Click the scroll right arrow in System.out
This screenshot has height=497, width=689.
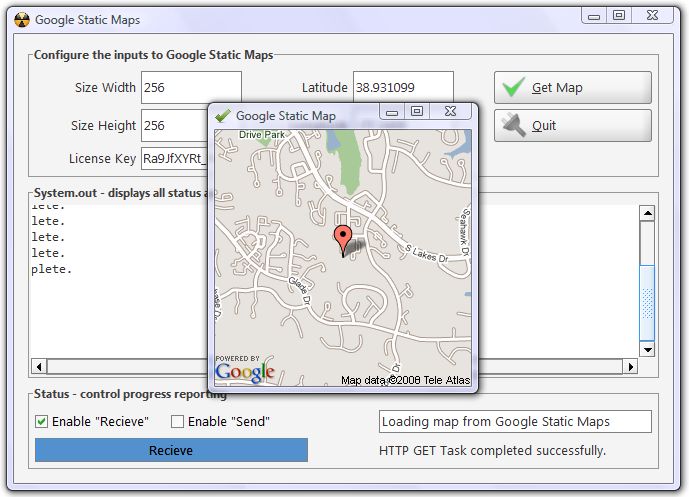(x=631, y=366)
